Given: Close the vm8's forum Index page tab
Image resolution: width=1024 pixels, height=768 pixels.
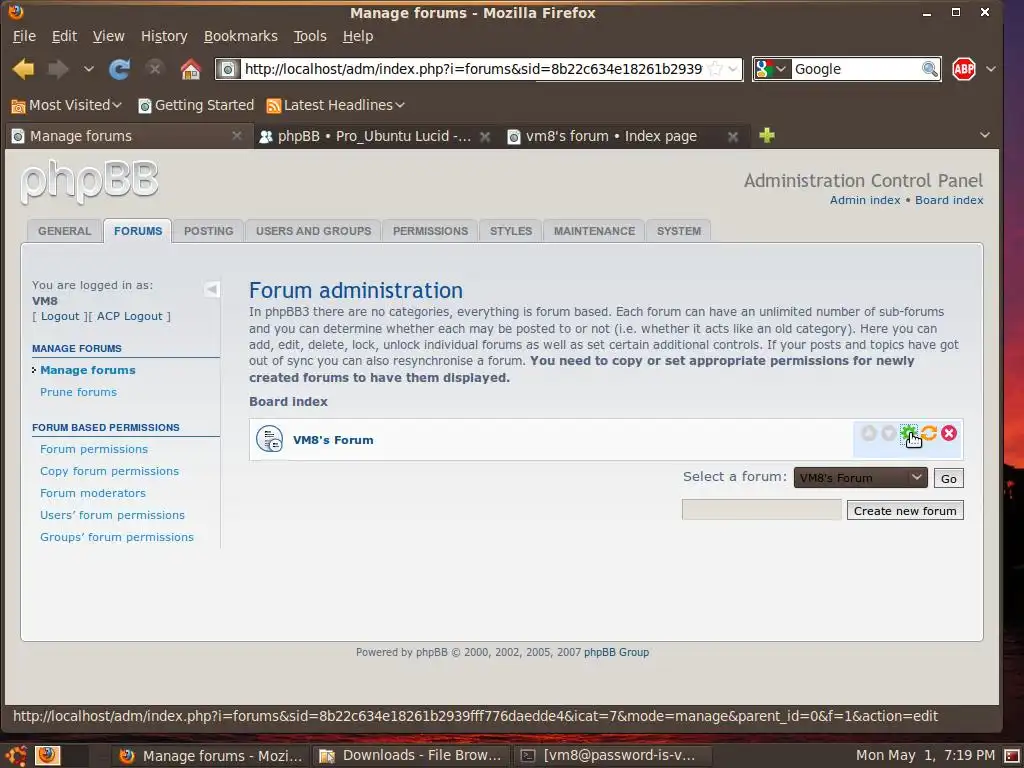Looking at the screenshot, I should click(x=733, y=136).
